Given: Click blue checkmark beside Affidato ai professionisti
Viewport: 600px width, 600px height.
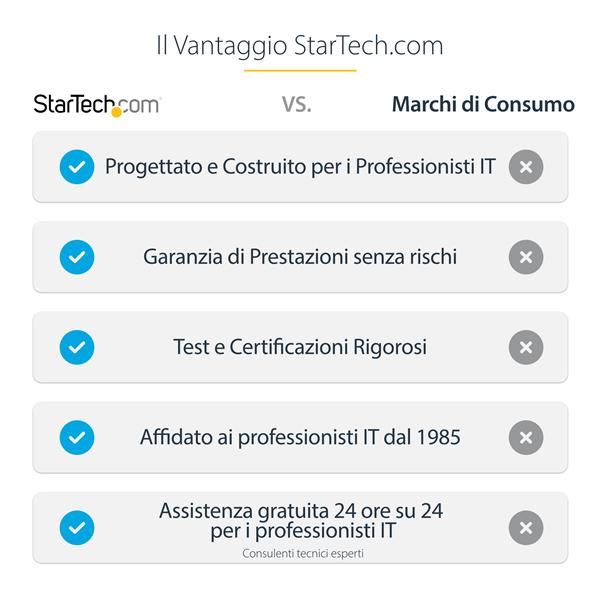Looking at the screenshot, I should [77, 437].
